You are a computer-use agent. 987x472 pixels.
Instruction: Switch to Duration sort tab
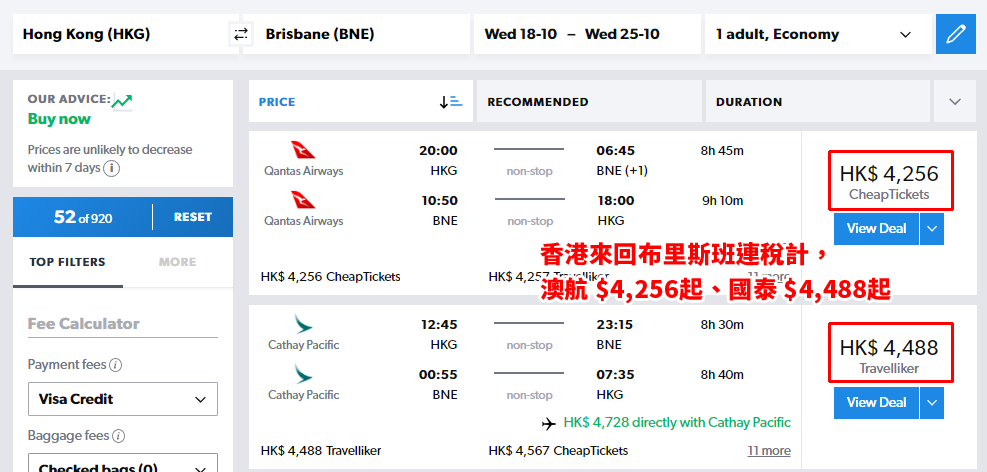[x=817, y=101]
